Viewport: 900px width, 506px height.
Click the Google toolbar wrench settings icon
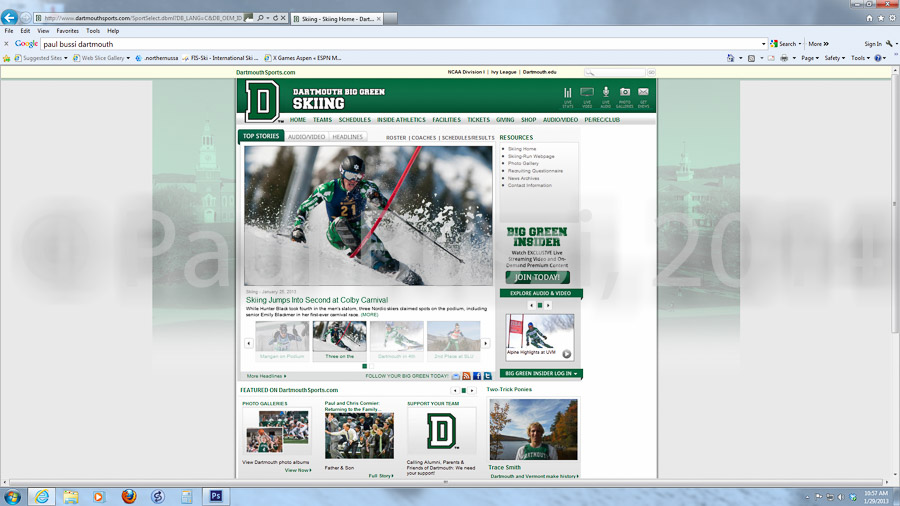889,44
